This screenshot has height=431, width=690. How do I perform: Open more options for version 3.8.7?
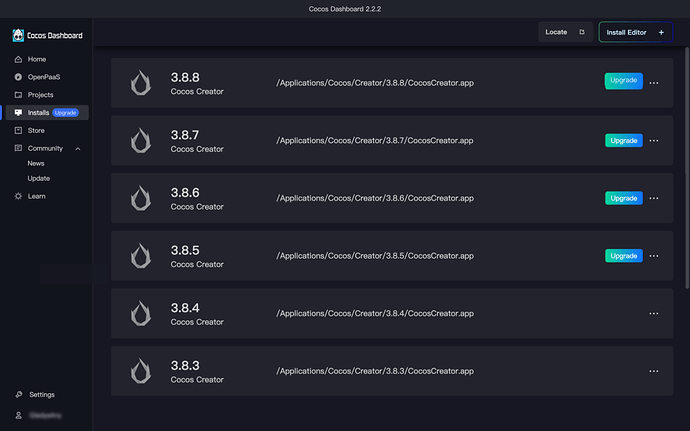[654, 140]
